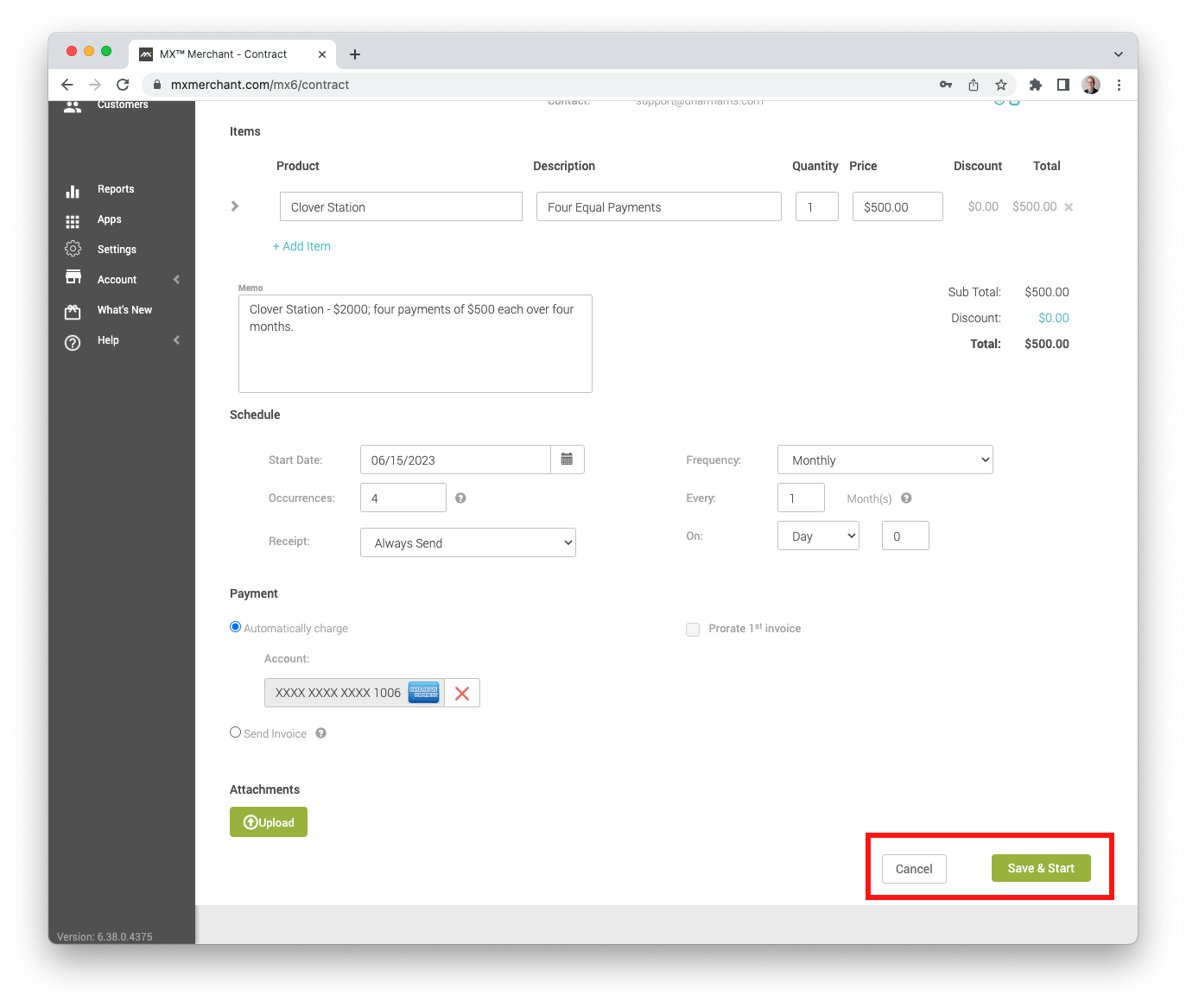Click the Help question mark icon
Image resolution: width=1186 pixels, height=1008 pixels.
tap(73, 341)
